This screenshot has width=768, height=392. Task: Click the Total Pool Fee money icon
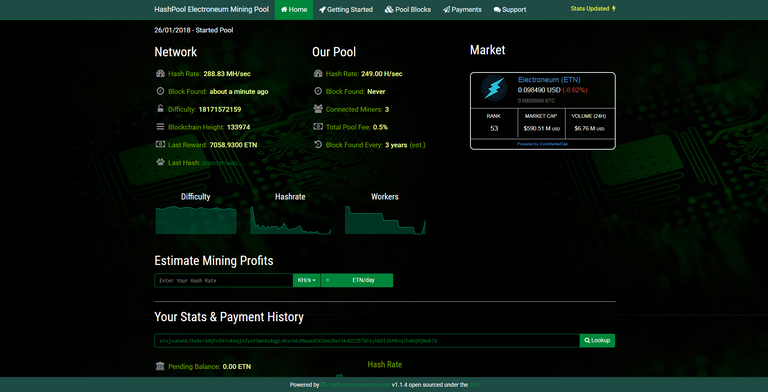[x=318, y=127]
